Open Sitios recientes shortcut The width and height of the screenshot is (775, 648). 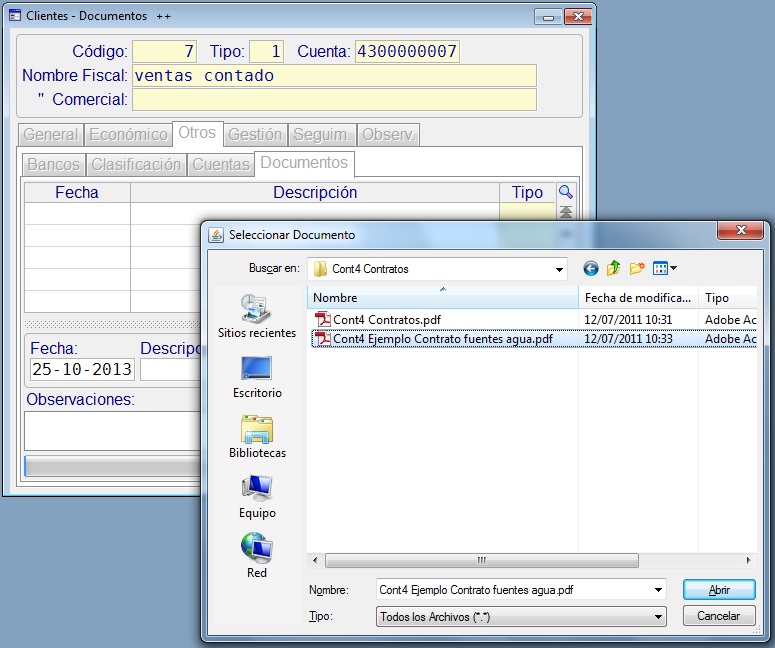(x=257, y=316)
